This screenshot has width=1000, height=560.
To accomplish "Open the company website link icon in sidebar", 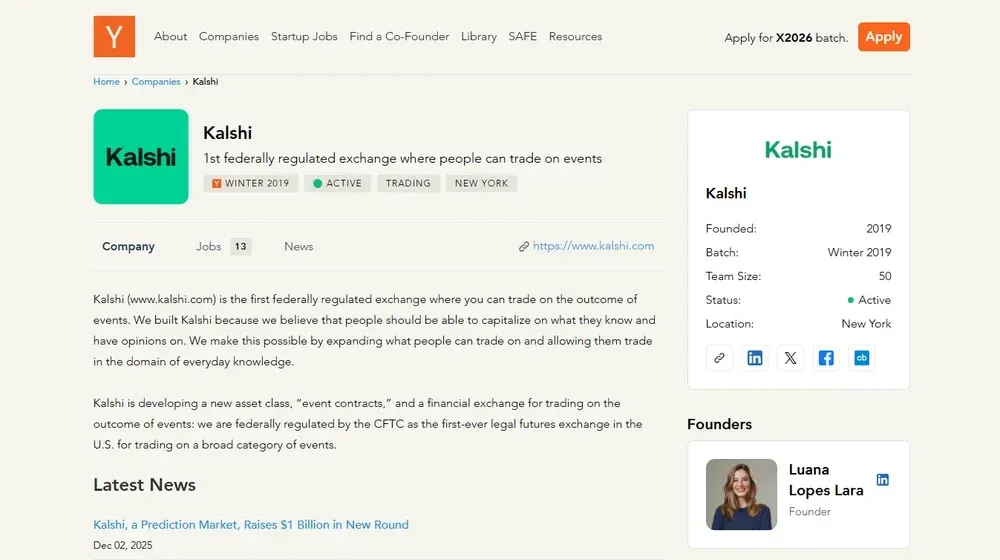I will tap(719, 358).
